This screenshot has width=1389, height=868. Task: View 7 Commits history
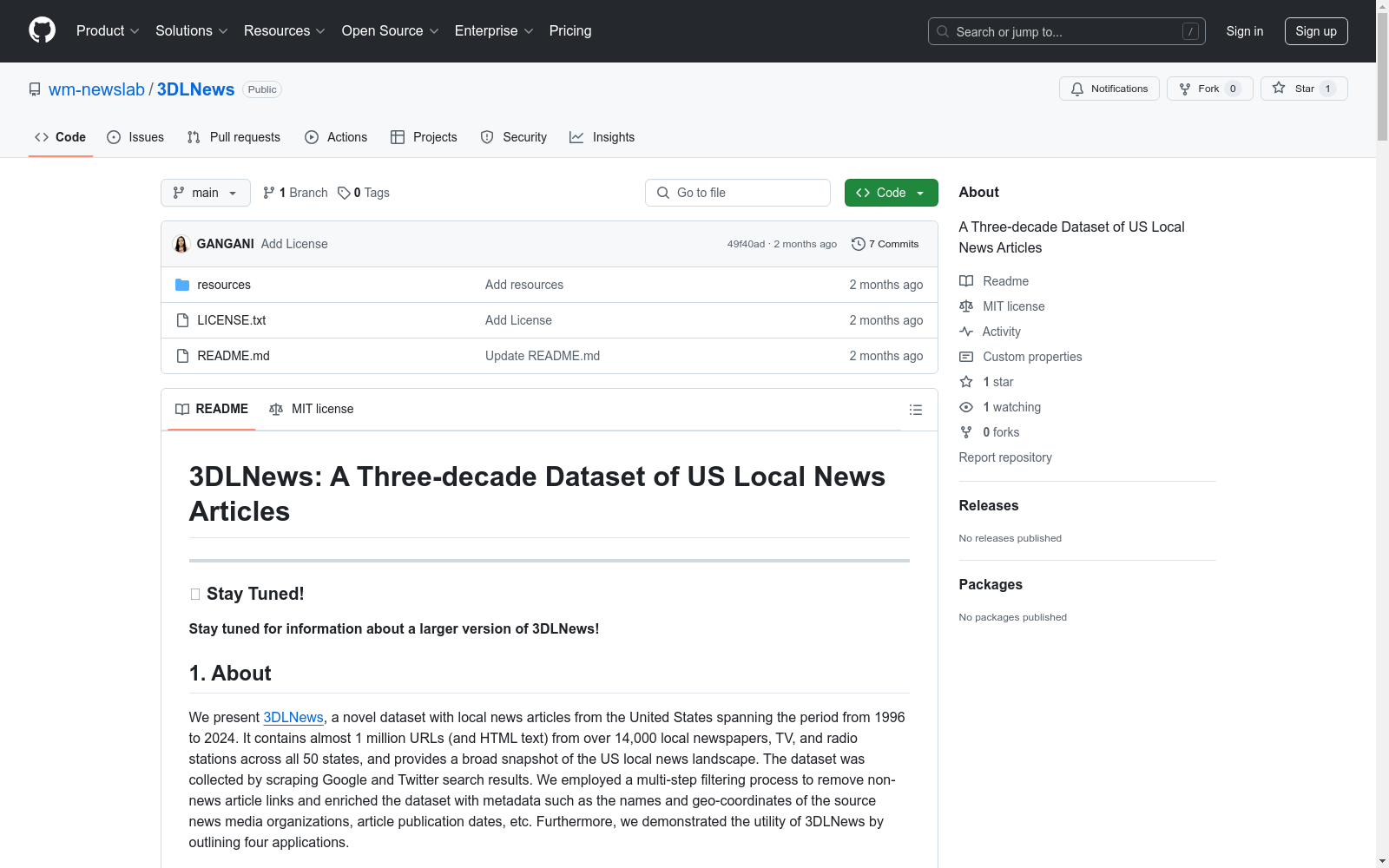click(x=885, y=244)
